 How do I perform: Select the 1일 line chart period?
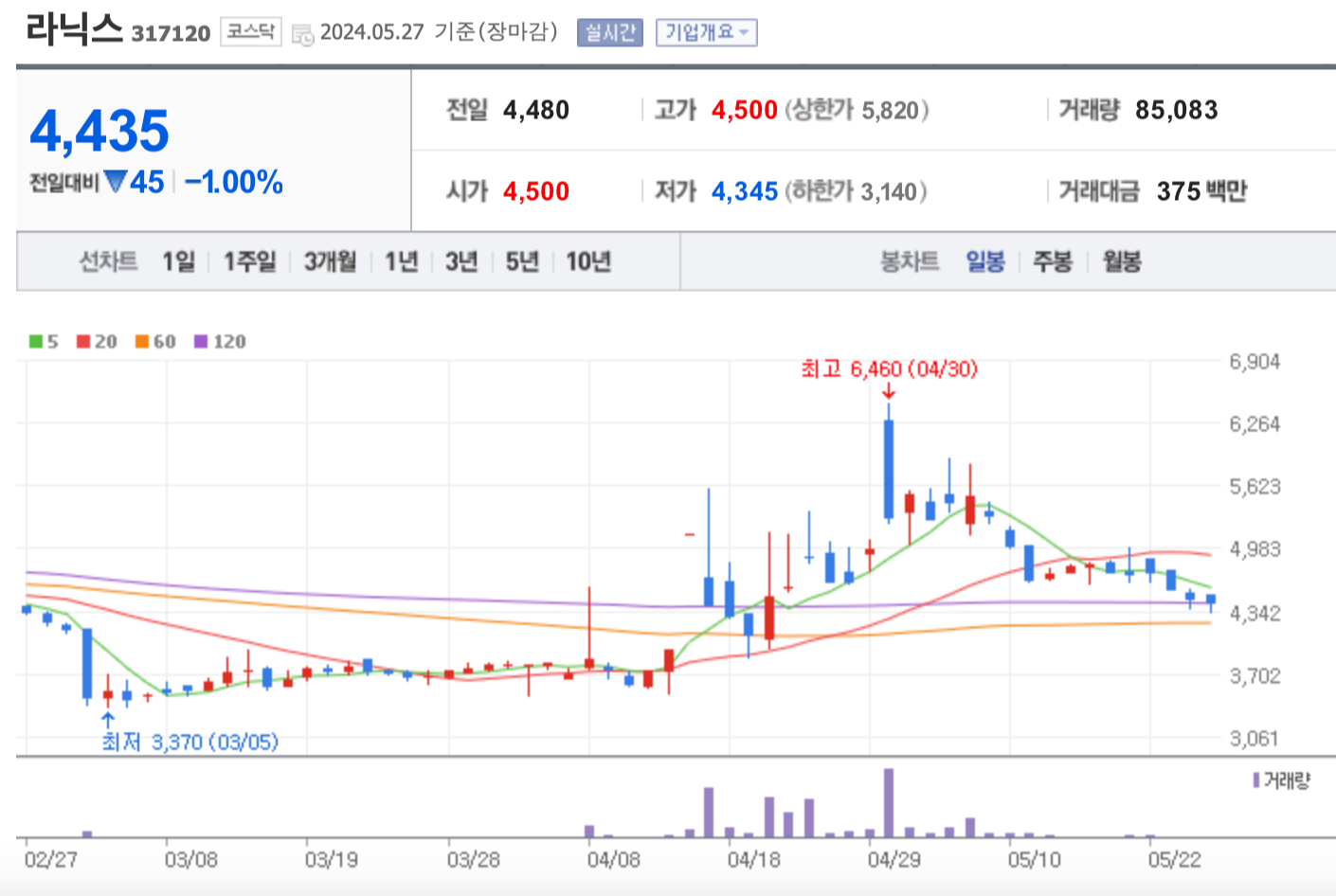click(178, 261)
